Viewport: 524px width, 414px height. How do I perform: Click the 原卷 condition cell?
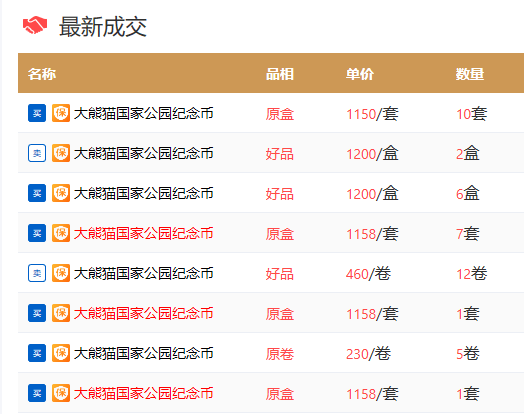coord(280,354)
